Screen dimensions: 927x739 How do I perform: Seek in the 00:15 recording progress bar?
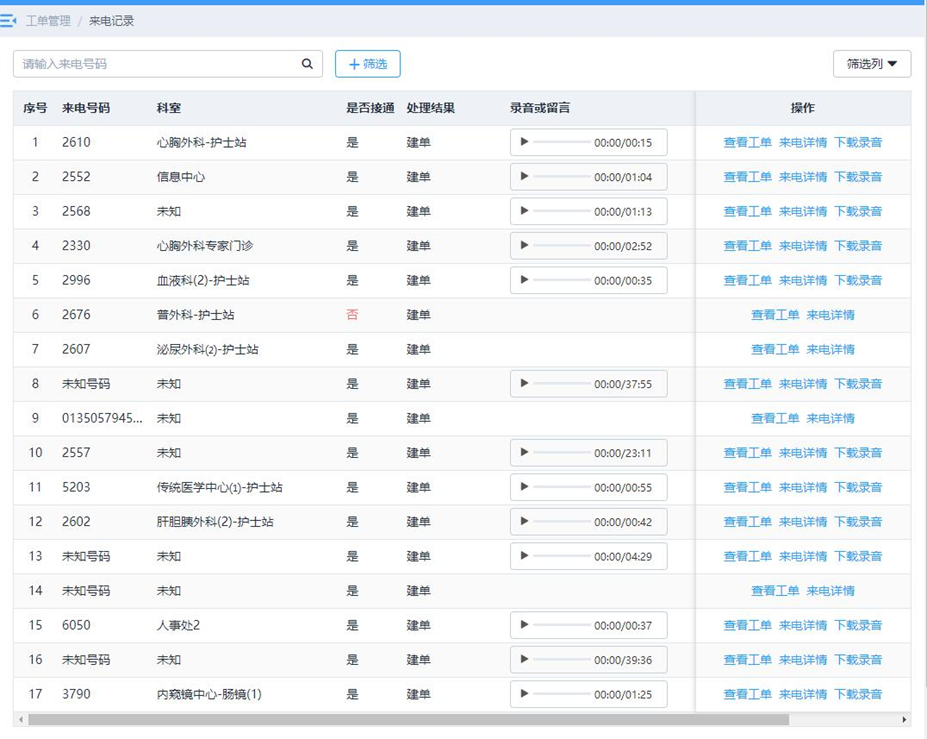[561, 142]
